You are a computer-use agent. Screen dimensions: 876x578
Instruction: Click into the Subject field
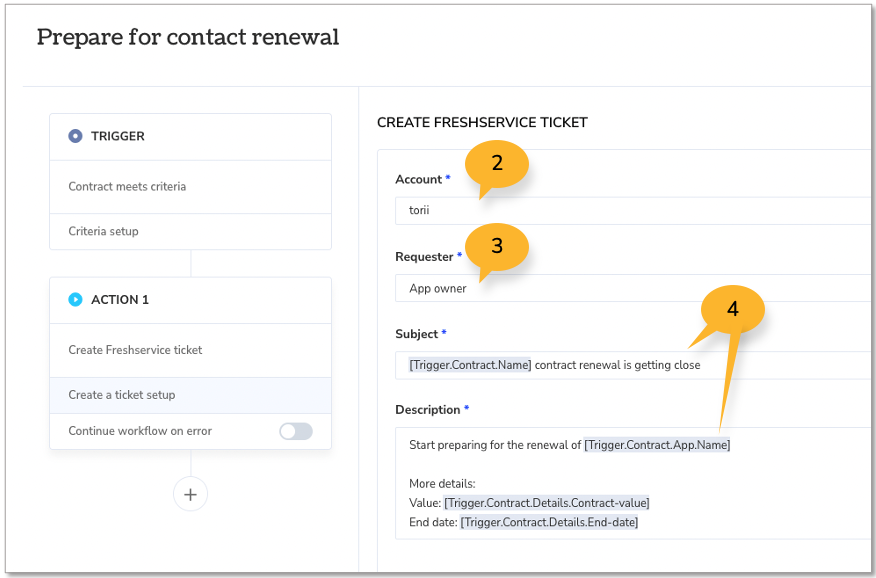(x=635, y=365)
